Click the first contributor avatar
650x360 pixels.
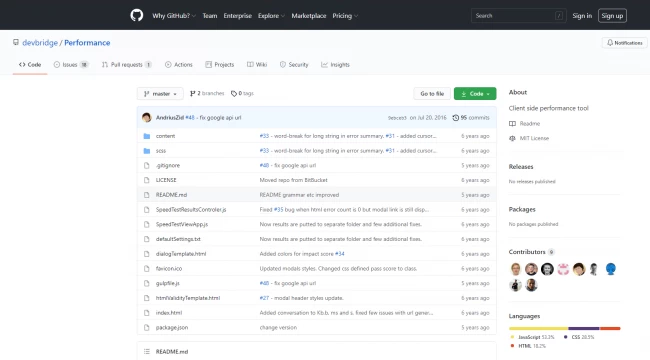(x=515, y=269)
